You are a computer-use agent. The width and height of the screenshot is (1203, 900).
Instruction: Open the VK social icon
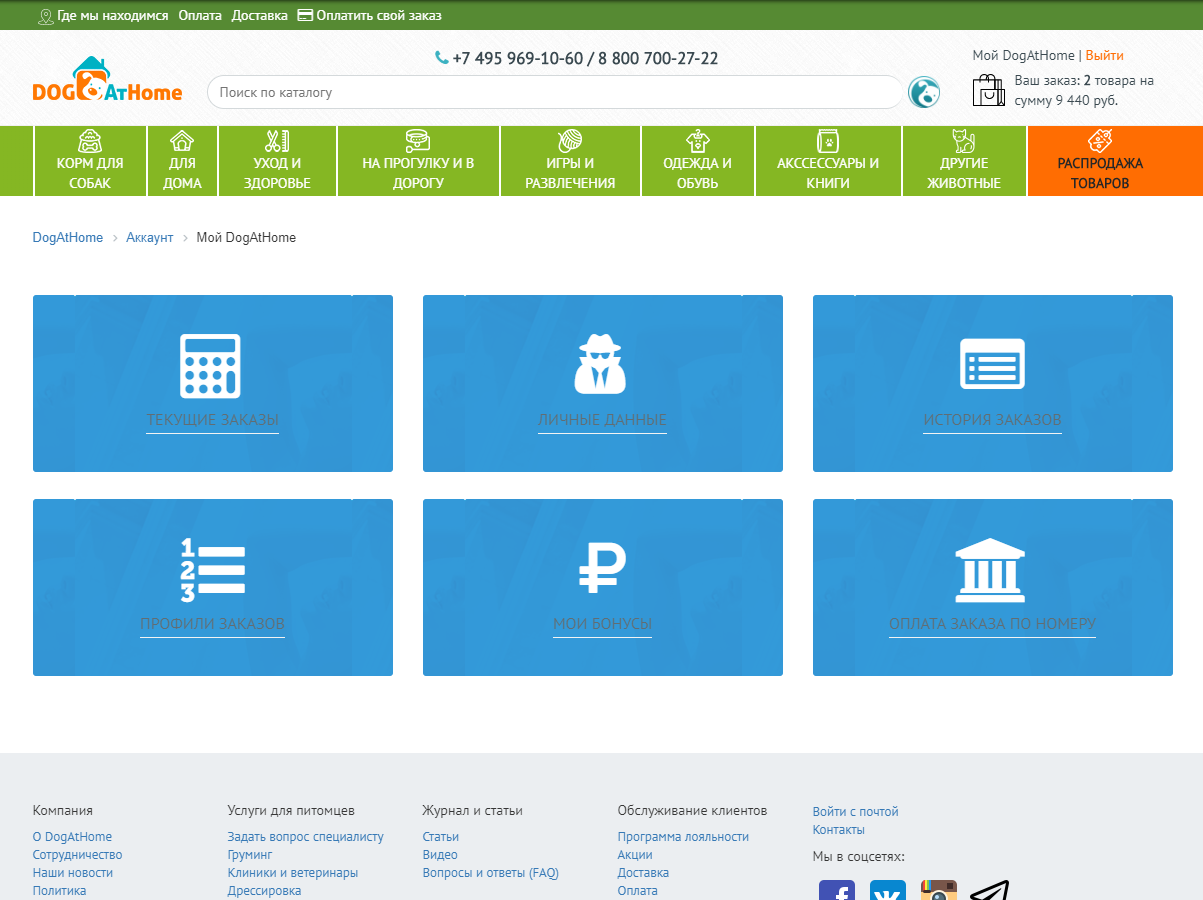[888, 891]
